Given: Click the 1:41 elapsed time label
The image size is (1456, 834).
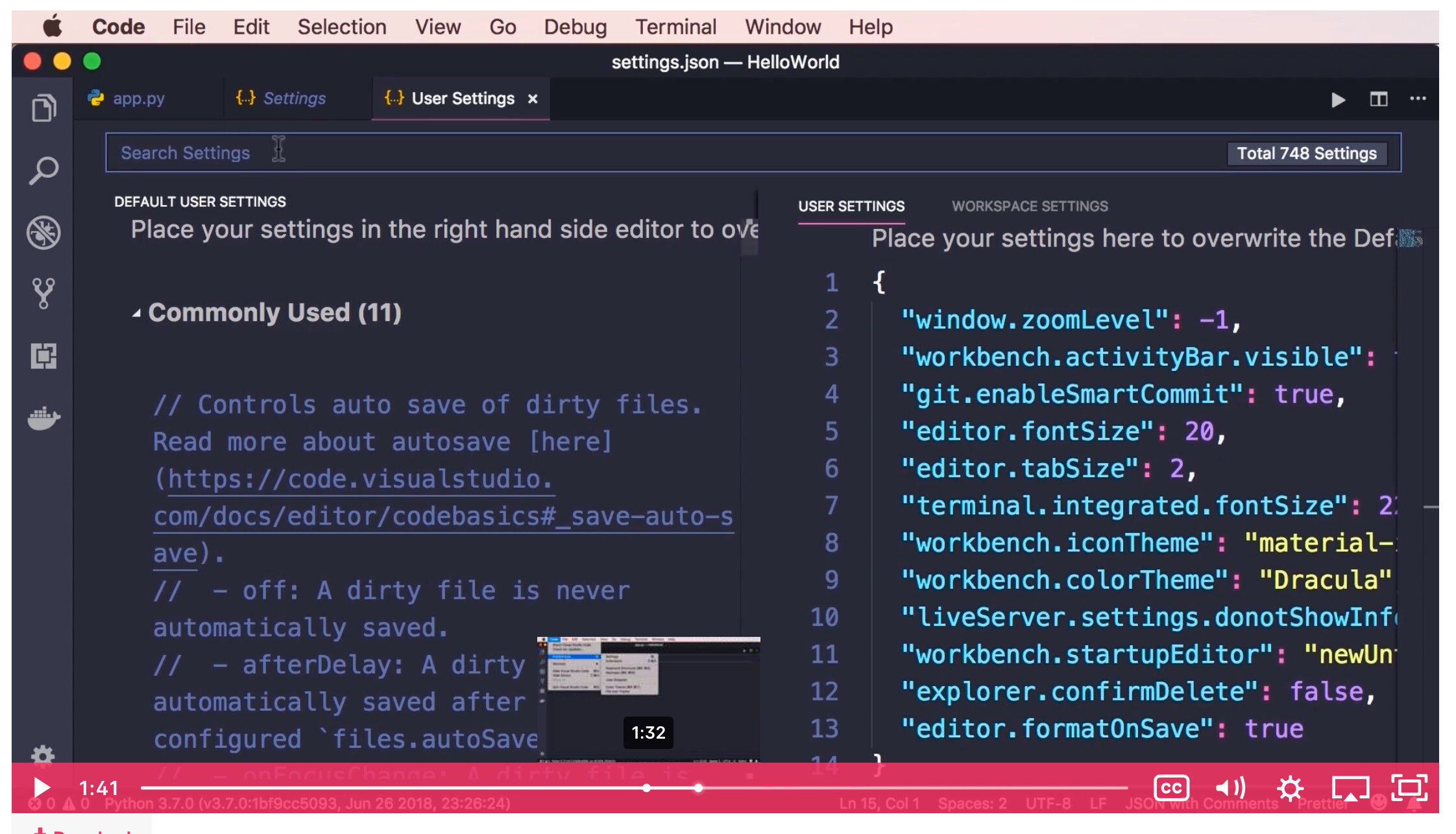Looking at the screenshot, I should [99, 788].
